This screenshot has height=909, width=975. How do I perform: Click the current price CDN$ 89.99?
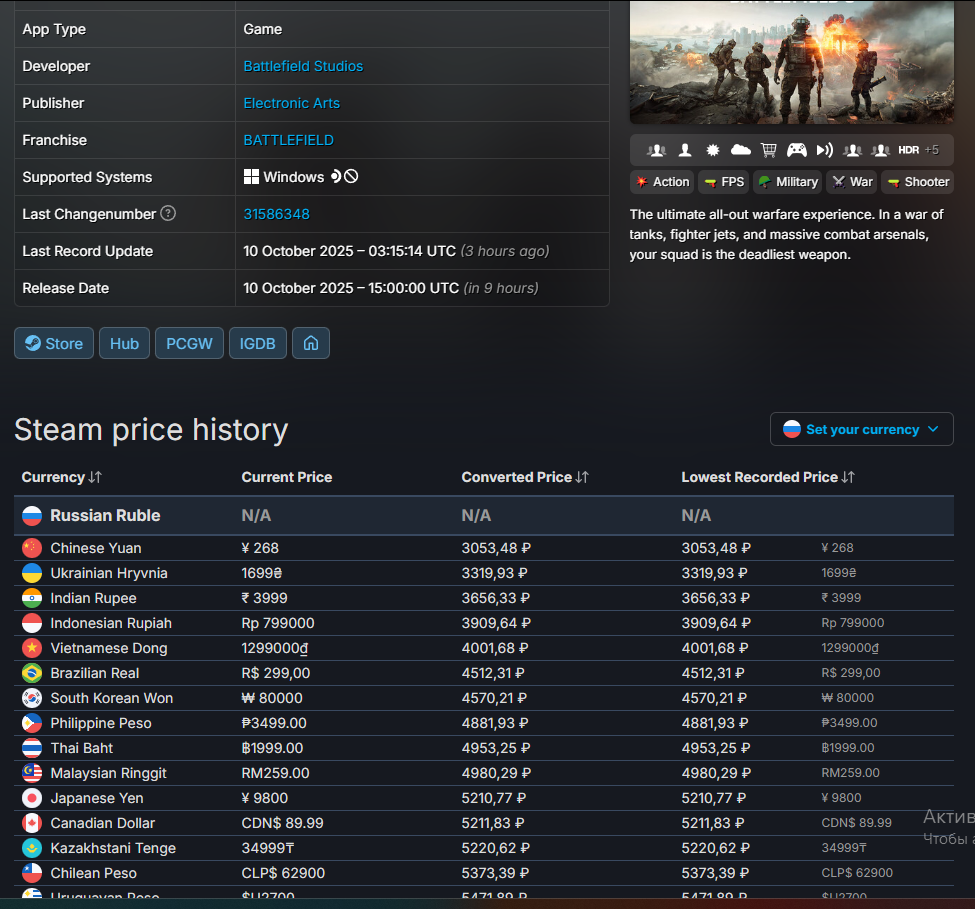282,823
